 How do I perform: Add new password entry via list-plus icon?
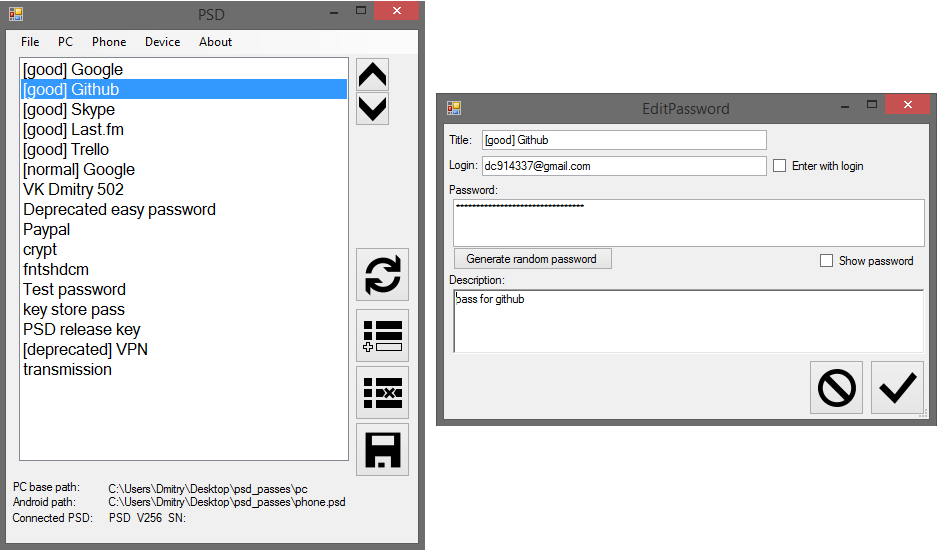pyautogui.click(x=382, y=336)
